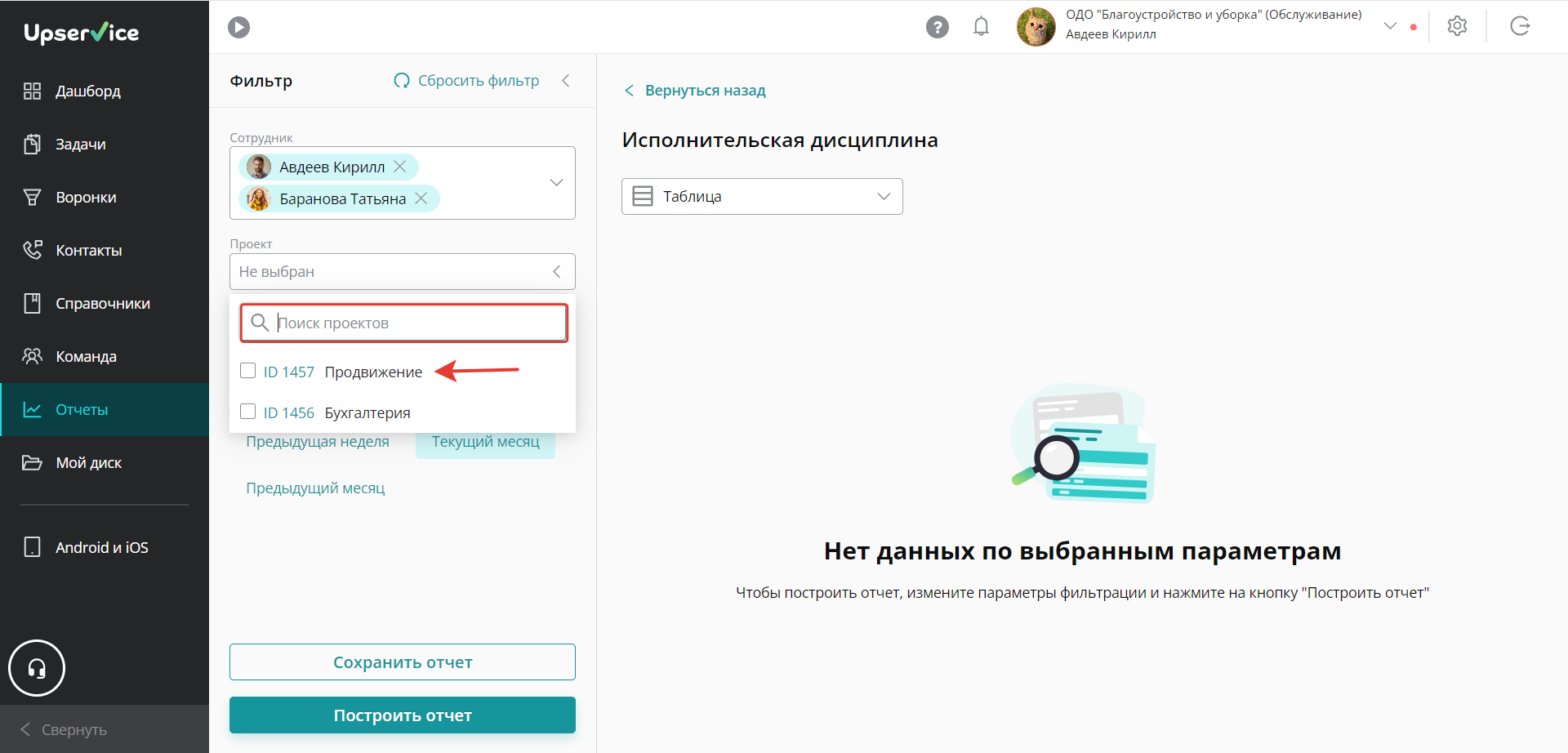The image size is (1568, 753).
Task: Click the user avatar at top
Action: (1036, 27)
